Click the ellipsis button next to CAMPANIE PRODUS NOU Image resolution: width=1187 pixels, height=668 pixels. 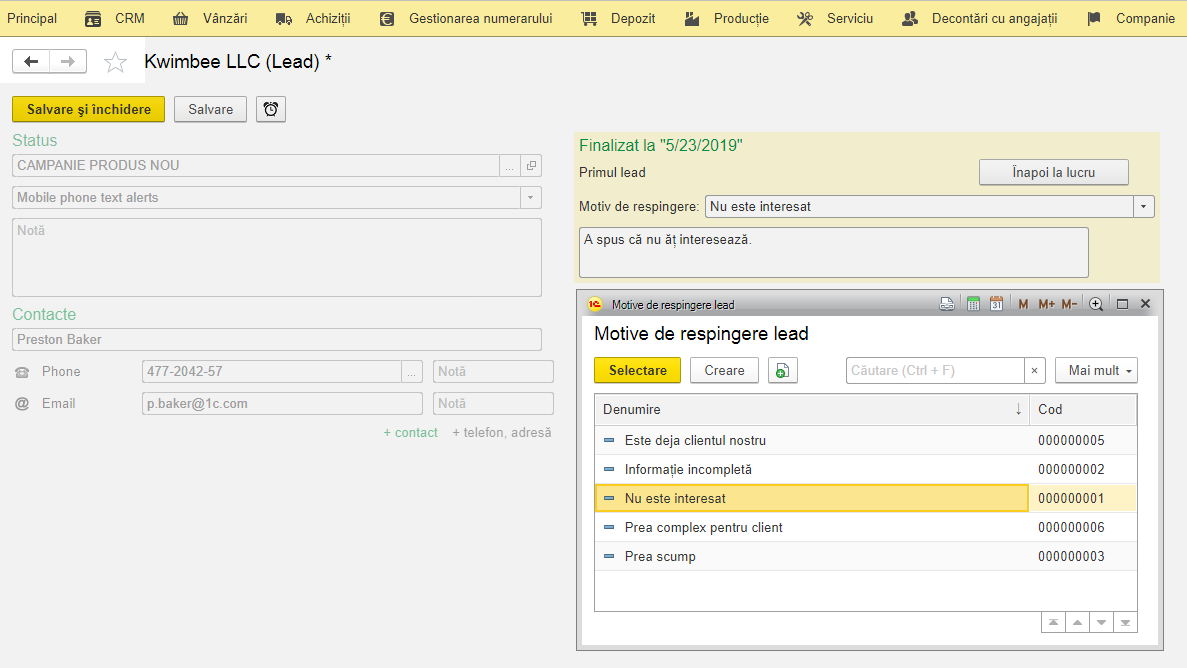[x=509, y=165]
